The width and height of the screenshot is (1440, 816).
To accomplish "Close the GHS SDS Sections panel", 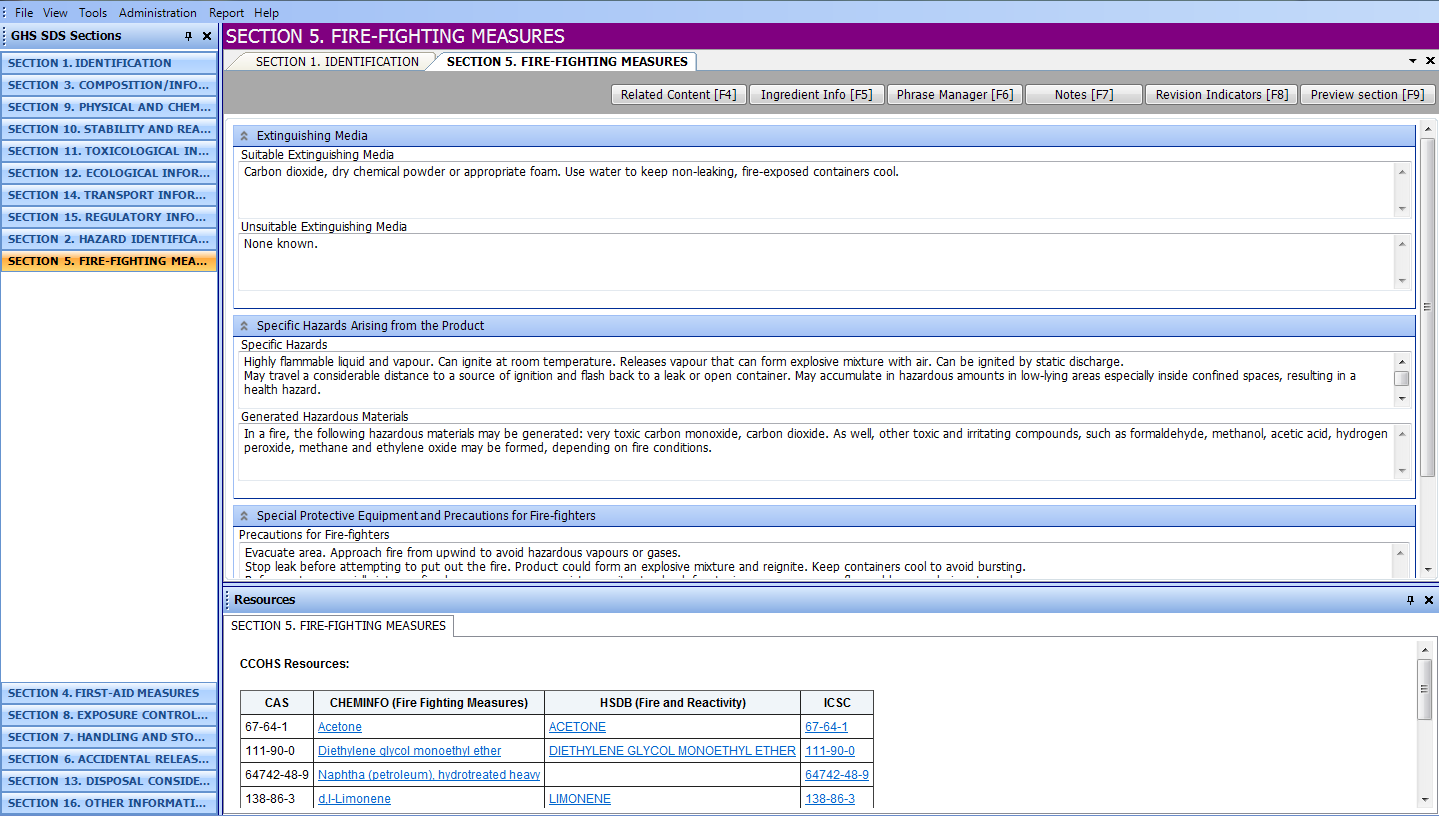I will click(x=207, y=36).
